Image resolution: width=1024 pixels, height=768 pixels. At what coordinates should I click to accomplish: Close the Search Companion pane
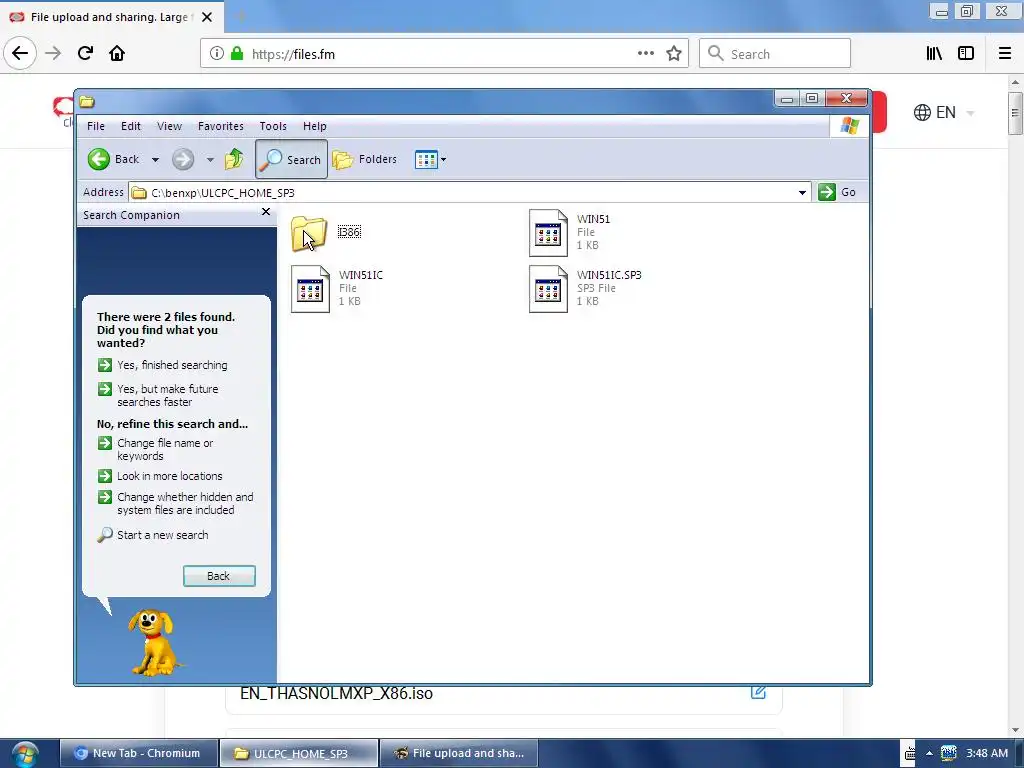point(266,212)
